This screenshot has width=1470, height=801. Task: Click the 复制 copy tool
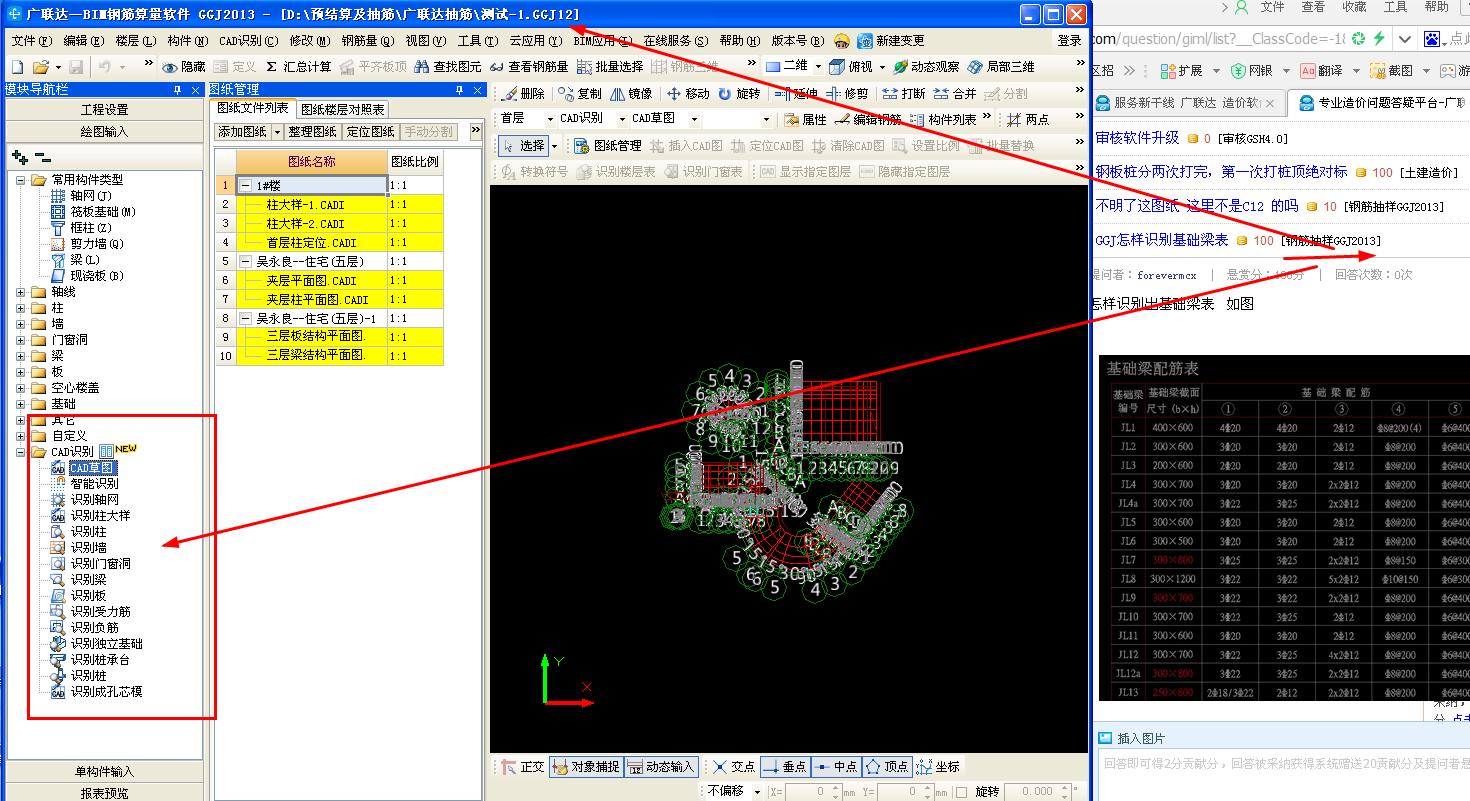tap(580, 93)
